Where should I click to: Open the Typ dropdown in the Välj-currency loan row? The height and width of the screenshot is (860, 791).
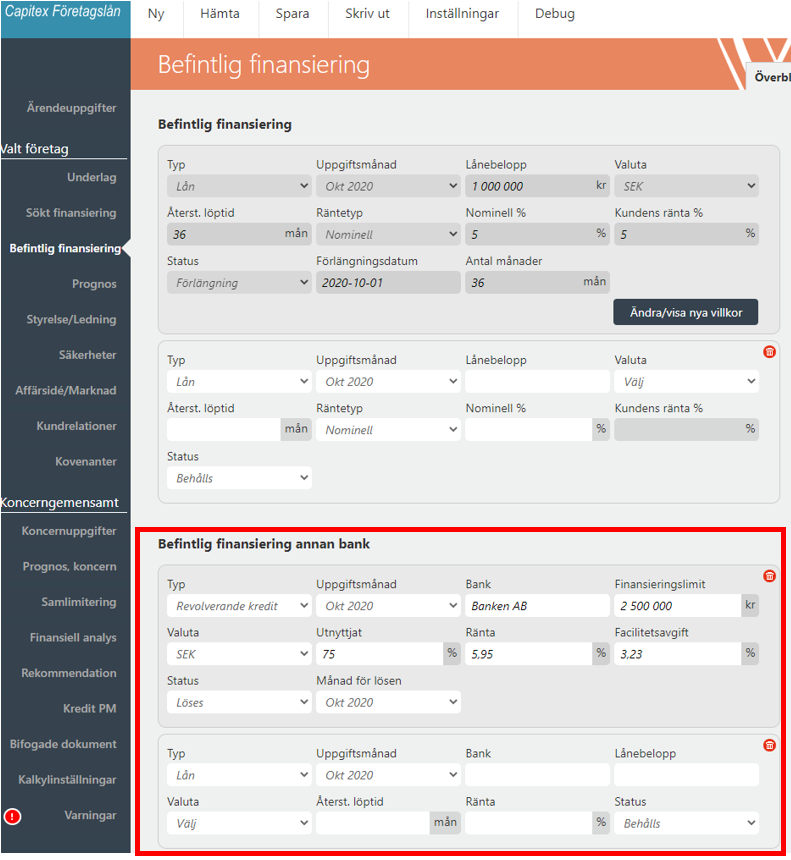239,382
